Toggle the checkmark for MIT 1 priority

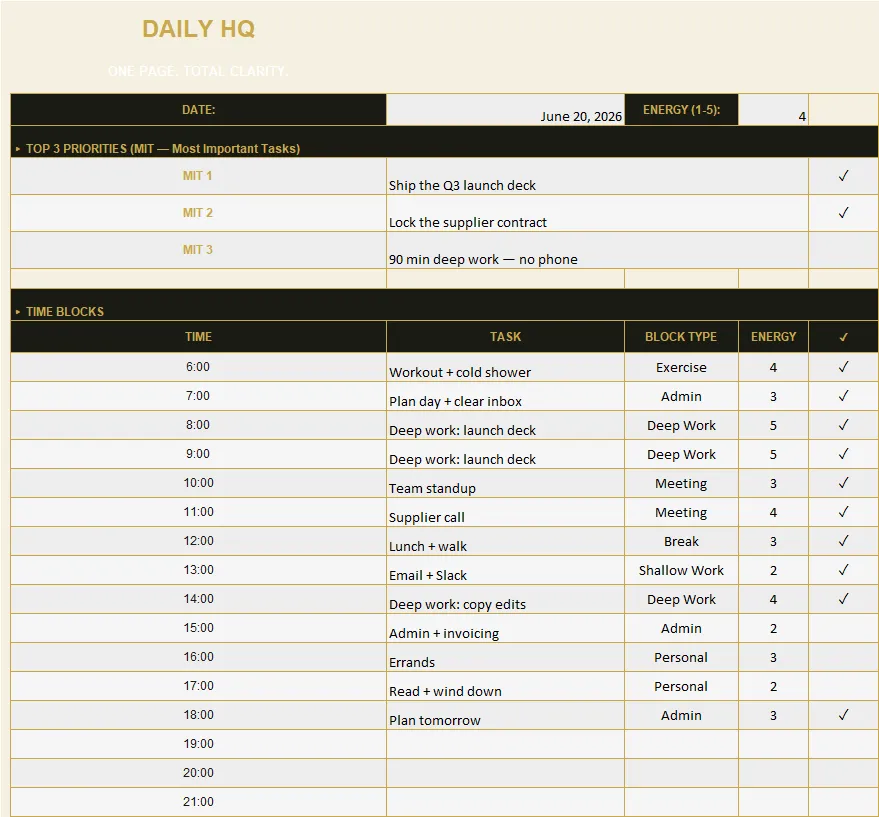click(x=843, y=176)
